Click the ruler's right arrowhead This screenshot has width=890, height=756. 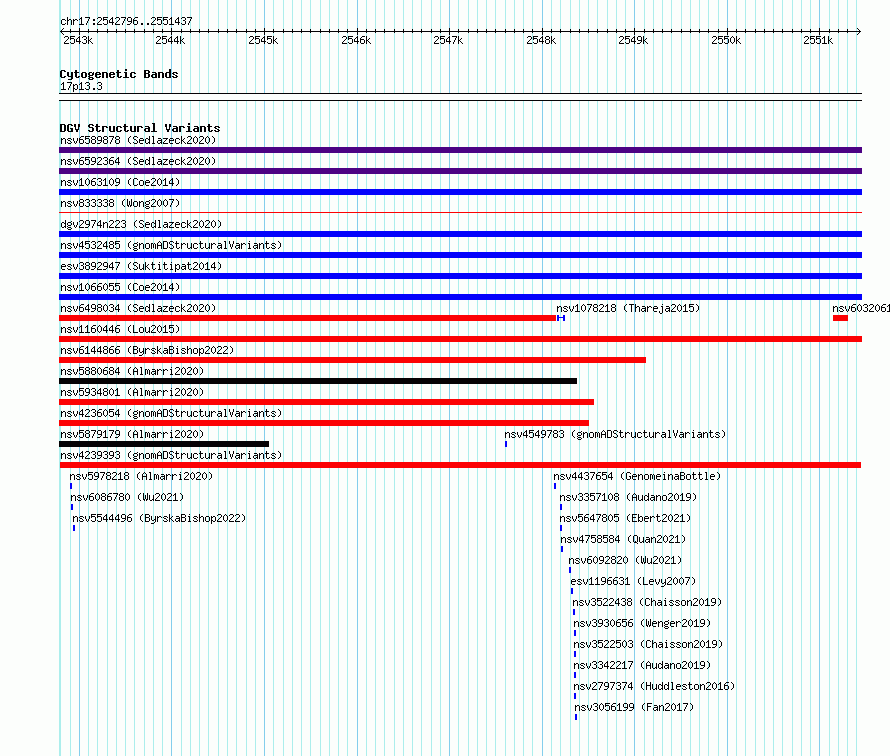(x=859, y=31)
